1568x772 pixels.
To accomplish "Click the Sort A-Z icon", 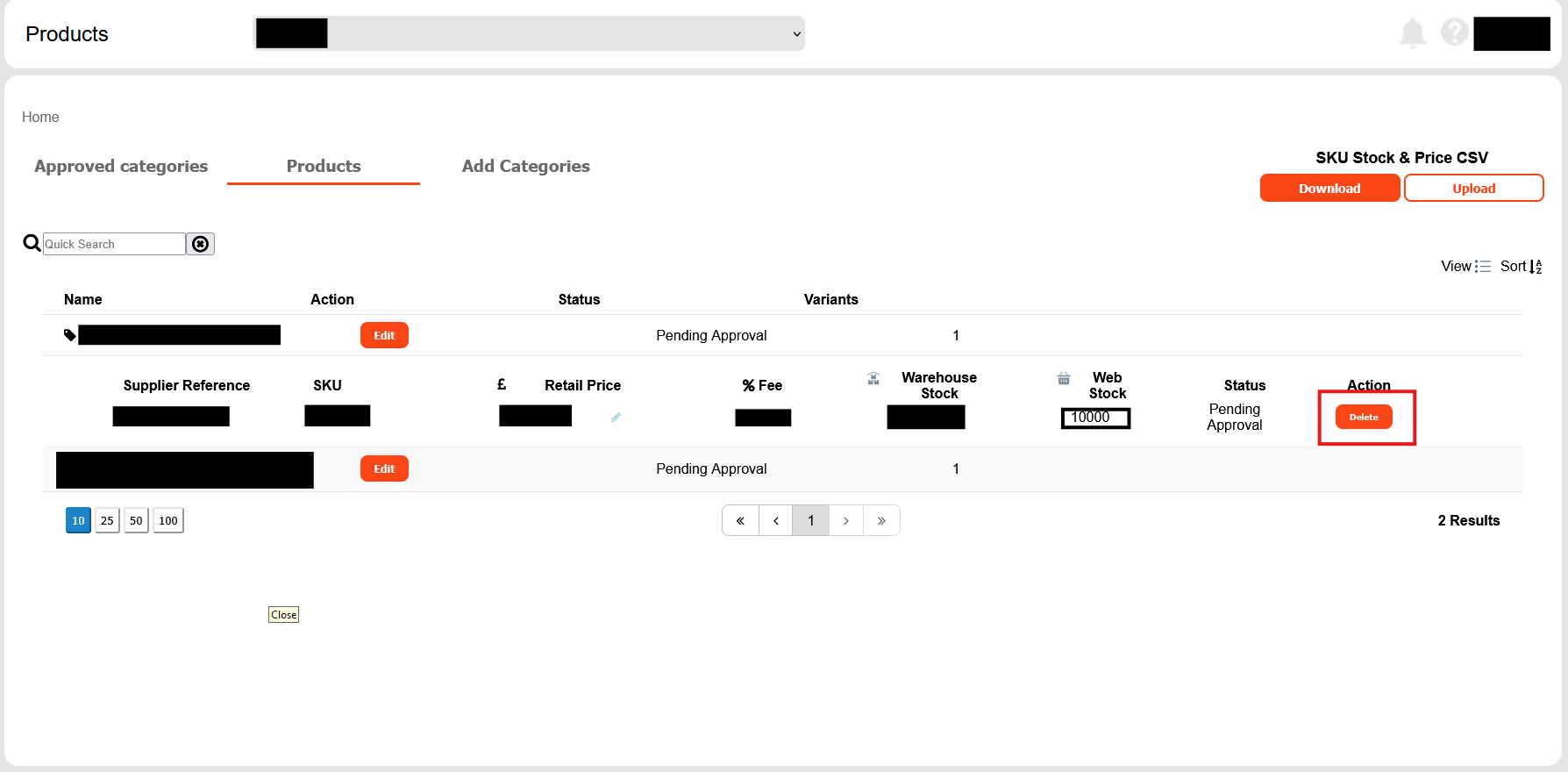I will tap(1535, 267).
